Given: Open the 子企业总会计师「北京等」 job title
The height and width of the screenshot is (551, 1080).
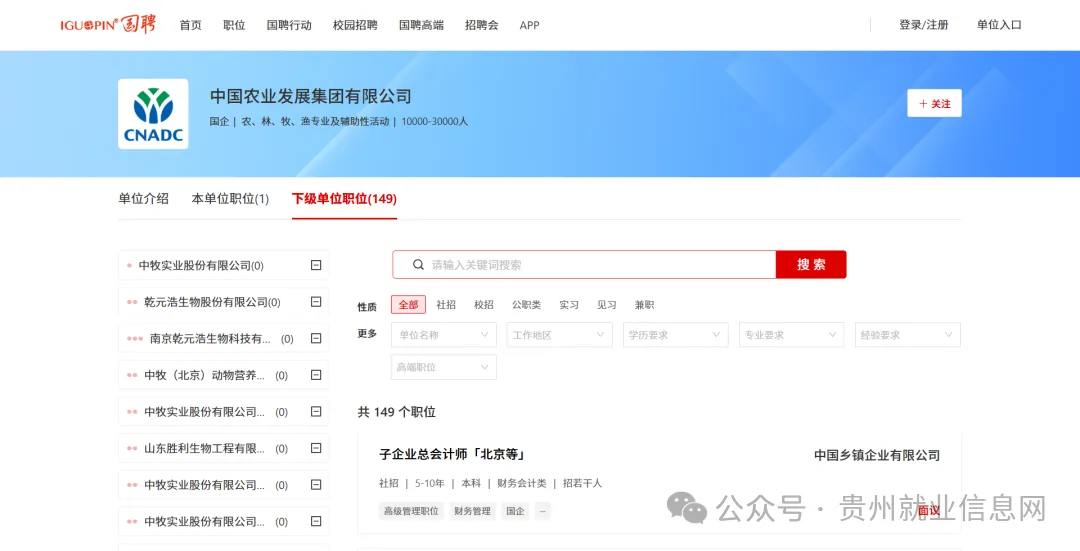Looking at the screenshot, I should click(x=453, y=454).
